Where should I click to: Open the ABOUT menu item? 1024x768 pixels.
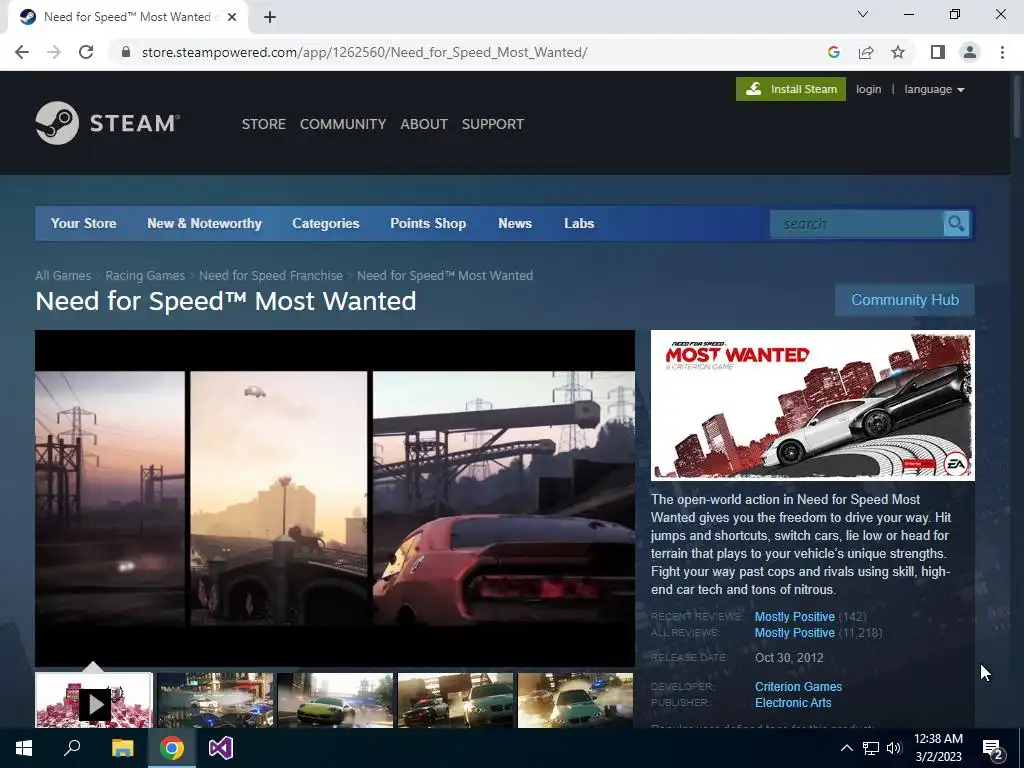[424, 124]
